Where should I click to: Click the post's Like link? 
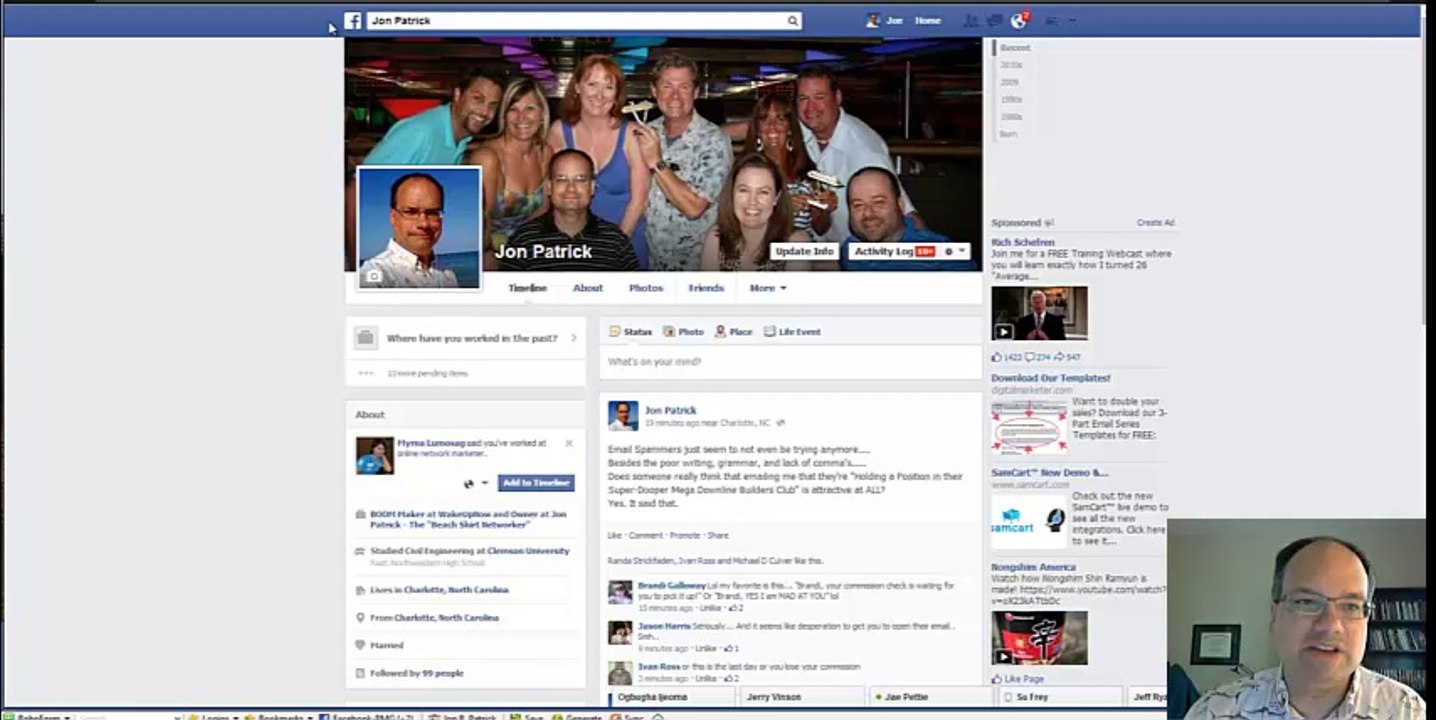point(614,536)
